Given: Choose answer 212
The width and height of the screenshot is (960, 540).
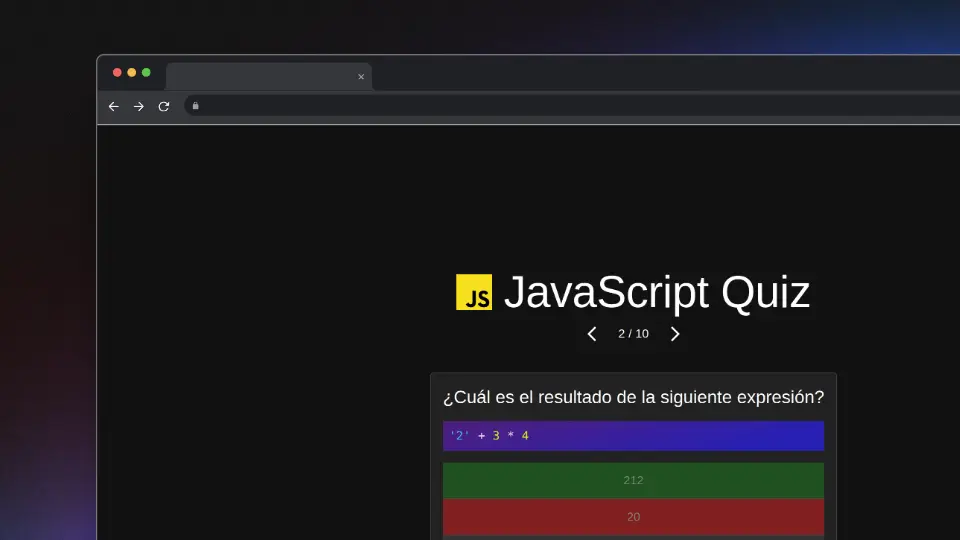Looking at the screenshot, I should pos(633,481).
